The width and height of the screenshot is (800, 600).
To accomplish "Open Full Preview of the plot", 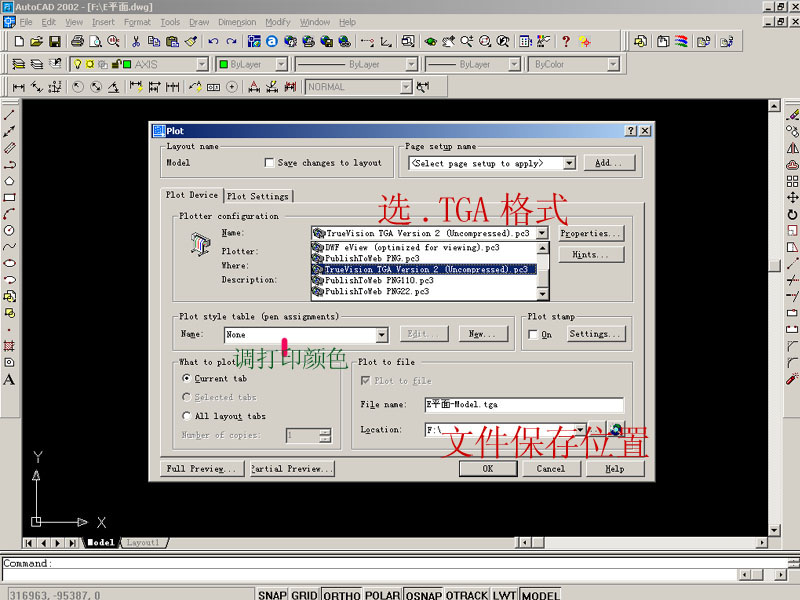I will coord(202,468).
